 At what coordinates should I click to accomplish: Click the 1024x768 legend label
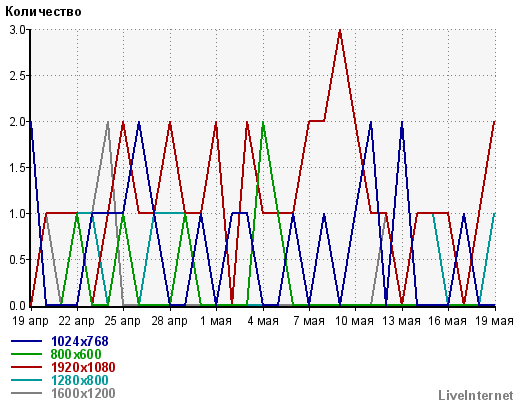coord(80,341)
